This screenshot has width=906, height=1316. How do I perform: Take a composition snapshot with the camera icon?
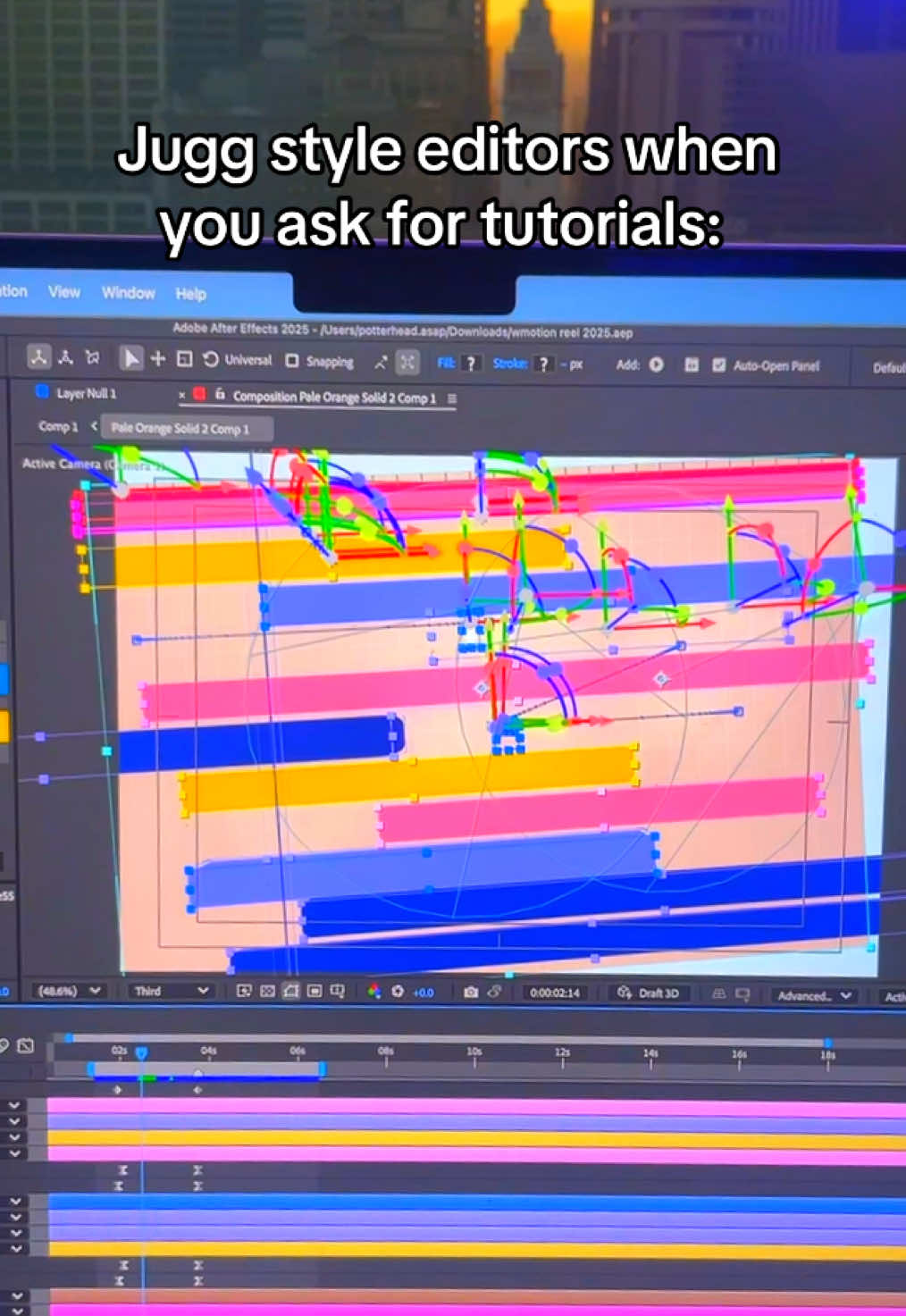471,992
